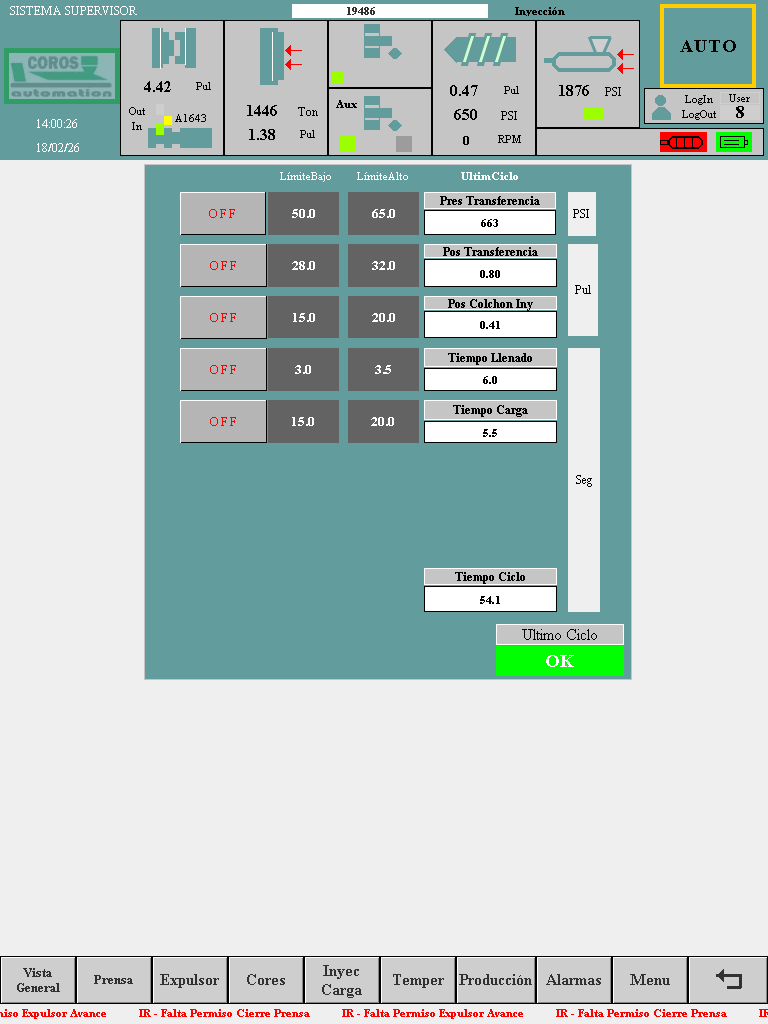Edit Pres Transferencia low limit 50.0
Viewport: 768px width, 1024px height.
[x=303, y=214]
